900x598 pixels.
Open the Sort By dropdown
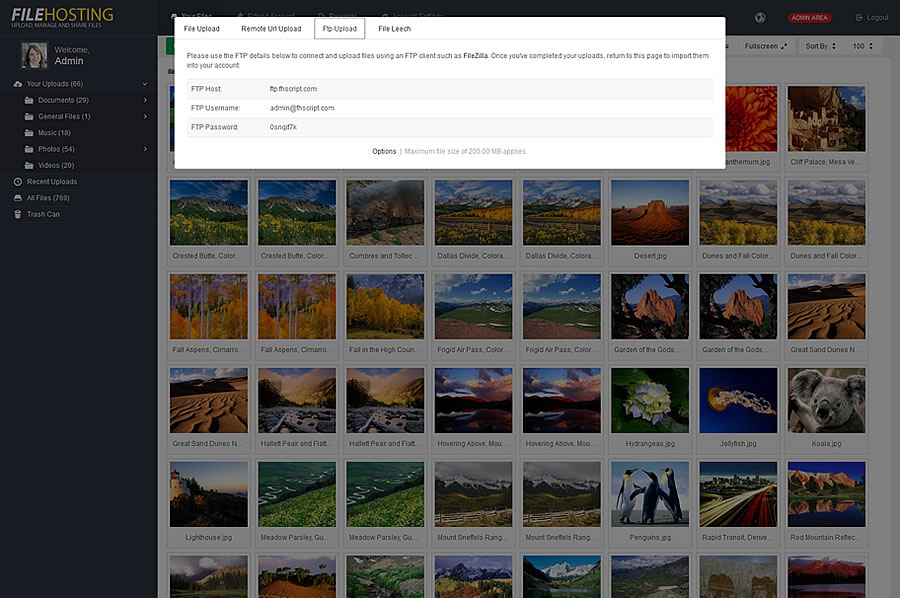pos(820,46)
